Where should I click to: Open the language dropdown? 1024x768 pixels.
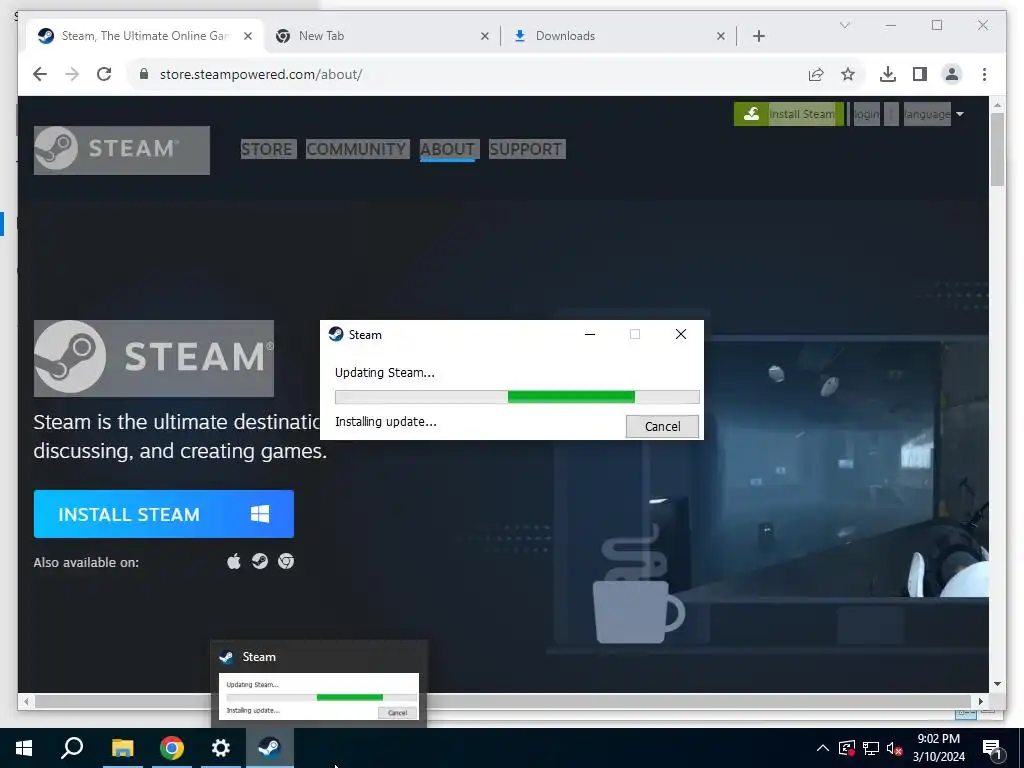coord(933,114)
